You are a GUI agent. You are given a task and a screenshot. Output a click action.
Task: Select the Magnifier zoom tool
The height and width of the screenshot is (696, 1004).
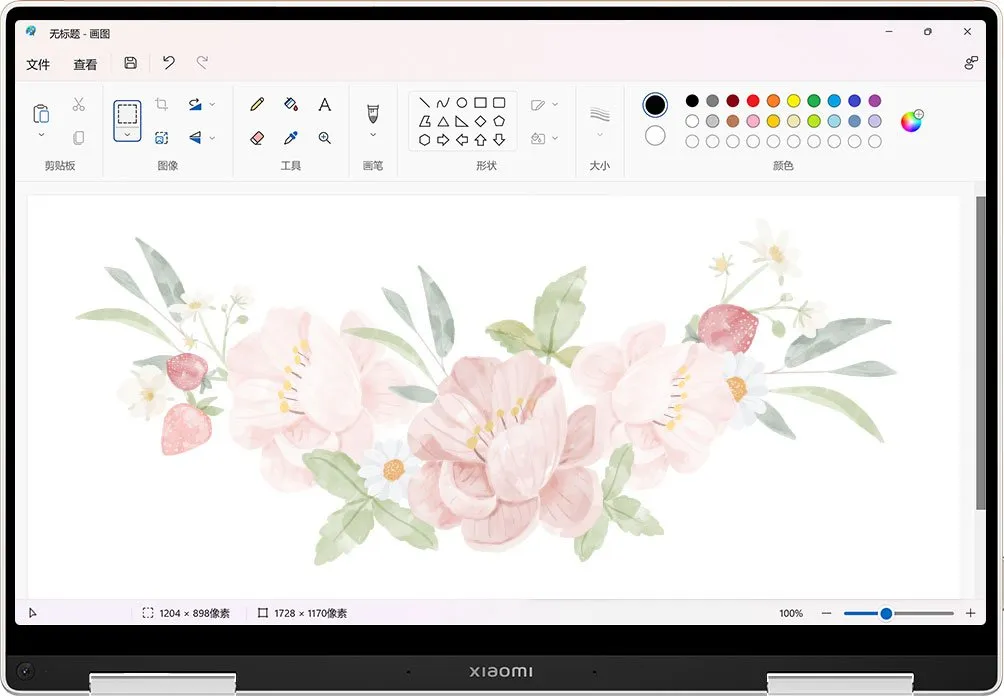coord(325,138)
